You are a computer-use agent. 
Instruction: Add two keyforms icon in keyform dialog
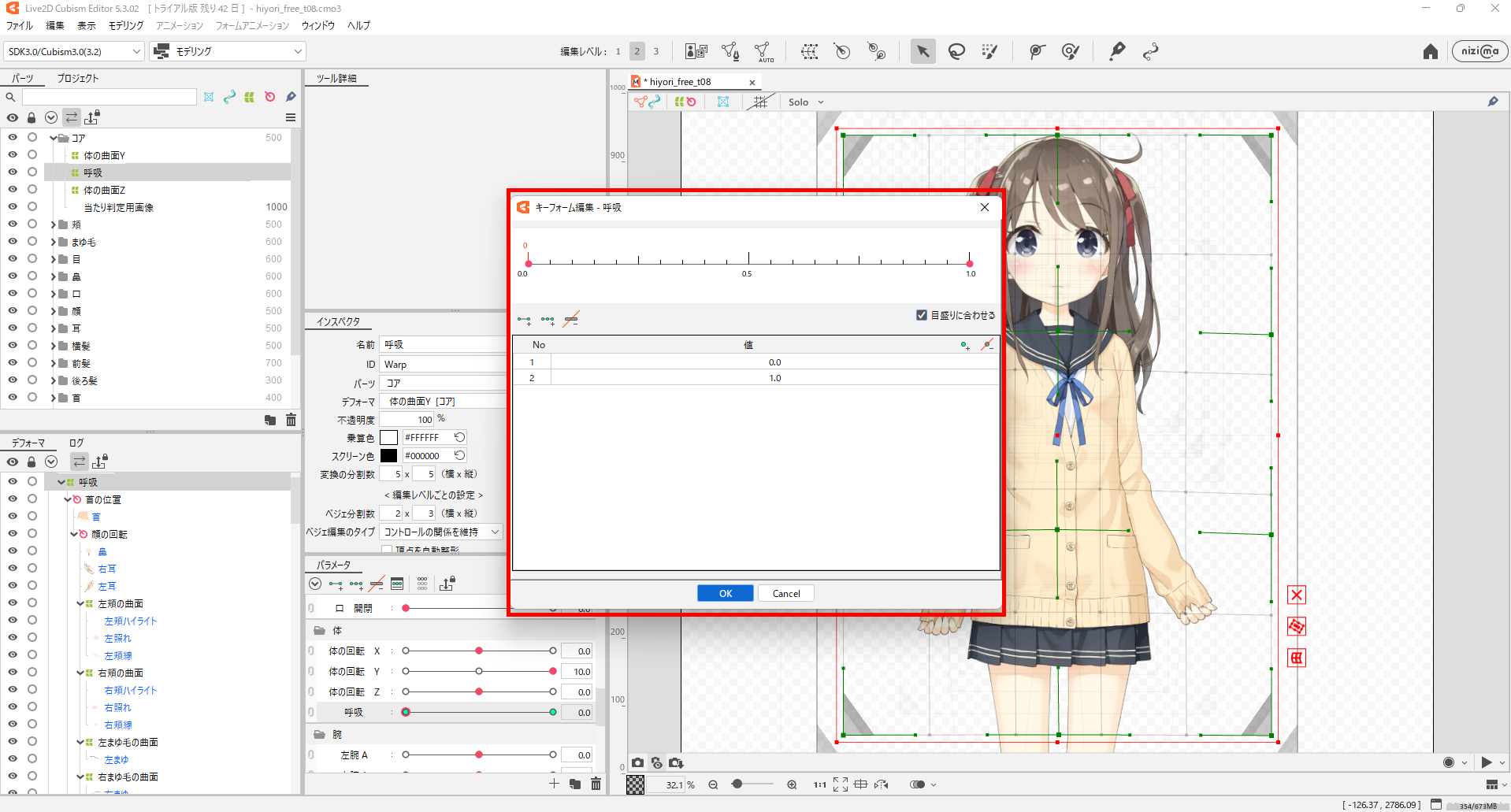point(524,320)
